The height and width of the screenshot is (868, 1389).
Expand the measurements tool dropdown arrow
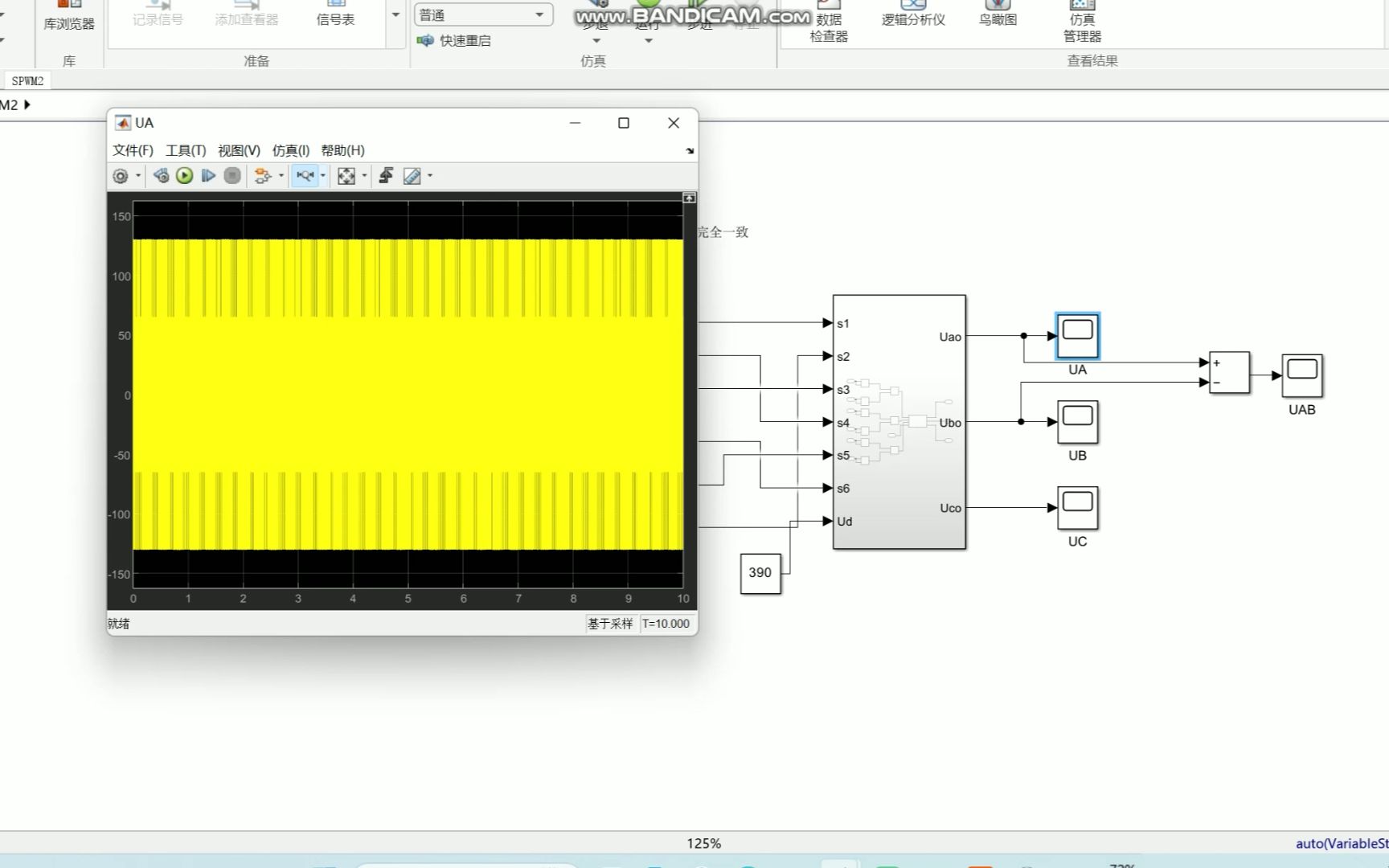point(430,176)
